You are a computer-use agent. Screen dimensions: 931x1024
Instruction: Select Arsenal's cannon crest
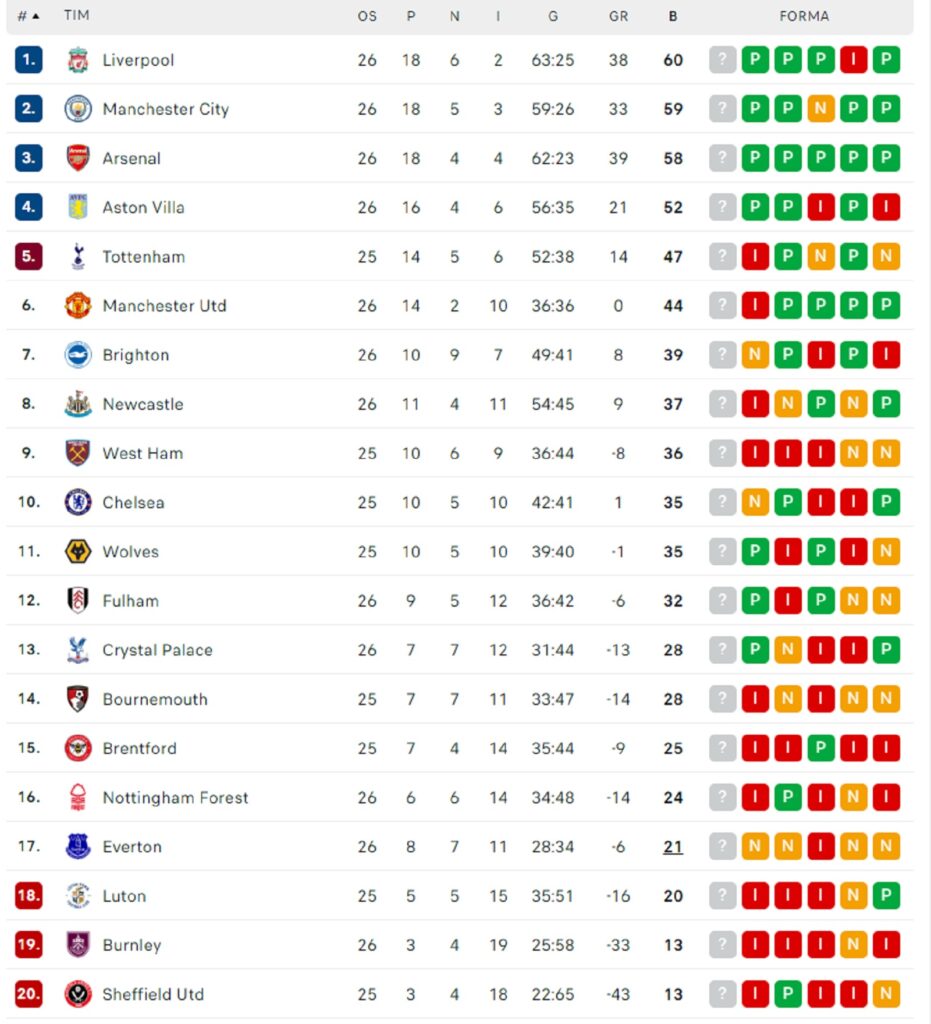click(x=76, y=157)
